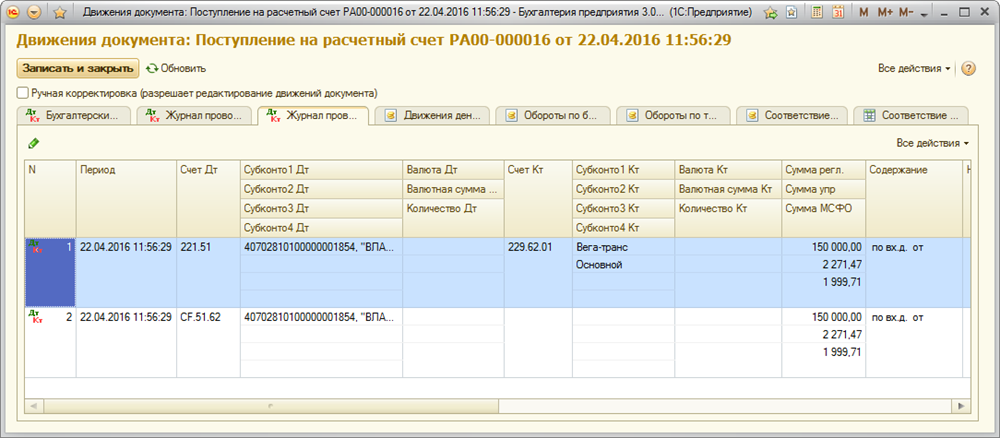
Task: Click the Обновить refresh button
Action: (x=176, y=69)
